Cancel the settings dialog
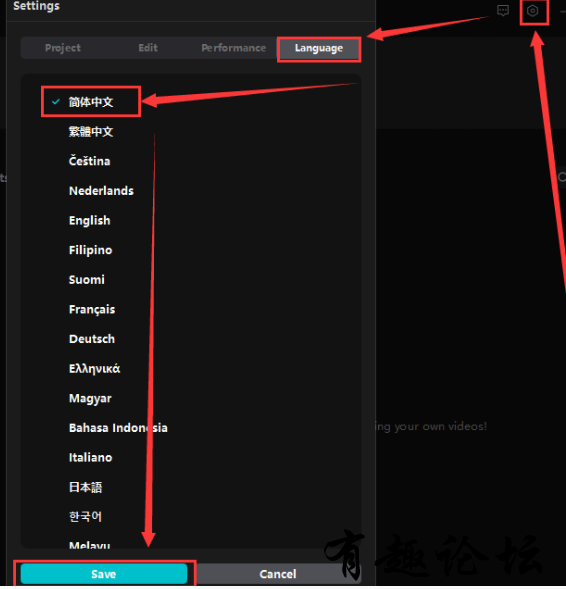This screenshot has height=589, width=566. pos(278,574)
